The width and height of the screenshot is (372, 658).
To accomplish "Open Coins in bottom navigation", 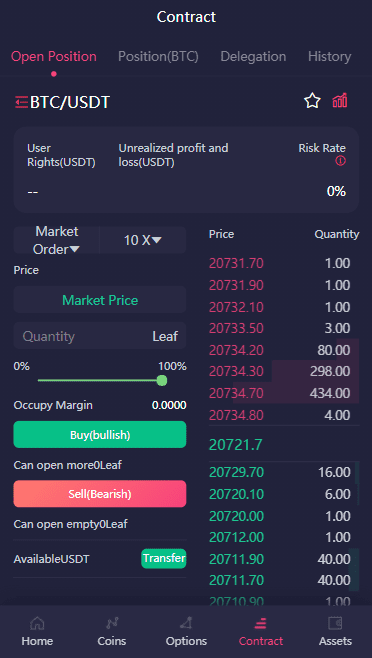I will (112, 631).
